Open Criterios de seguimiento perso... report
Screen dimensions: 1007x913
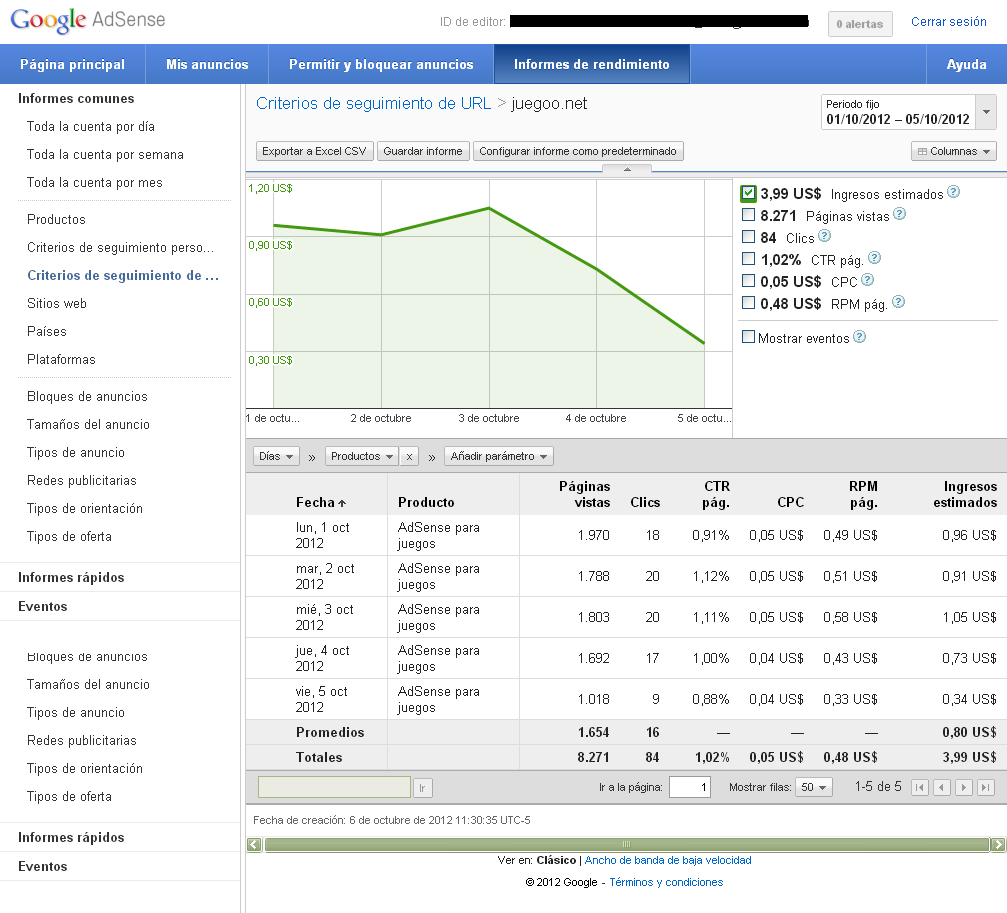tap(121, 248)
